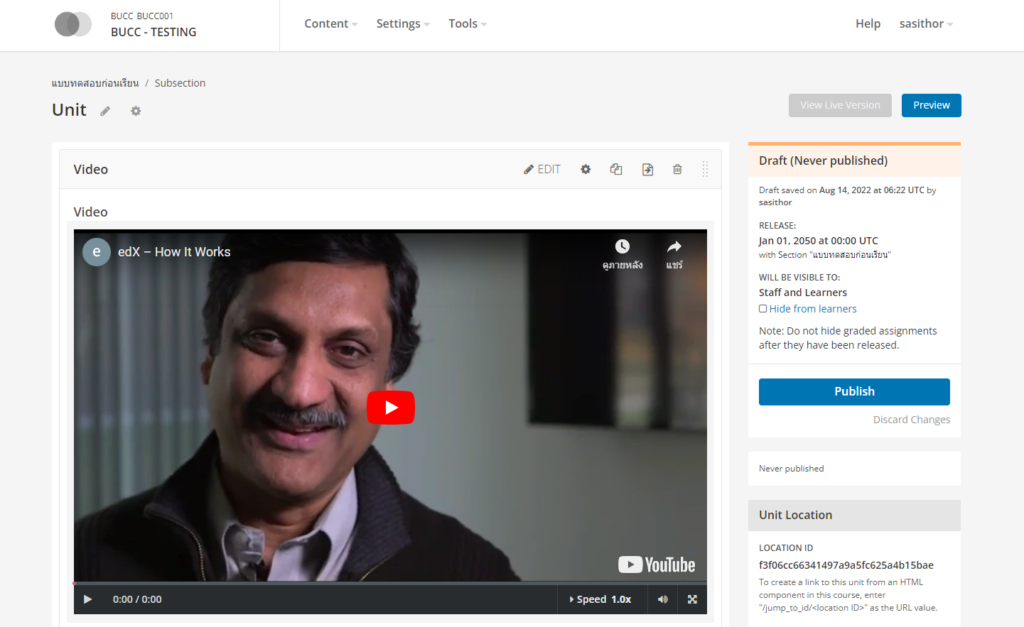Check the Hide from learners checkbox
This screenshot has height=627, width=1024.
coord(763,309)
